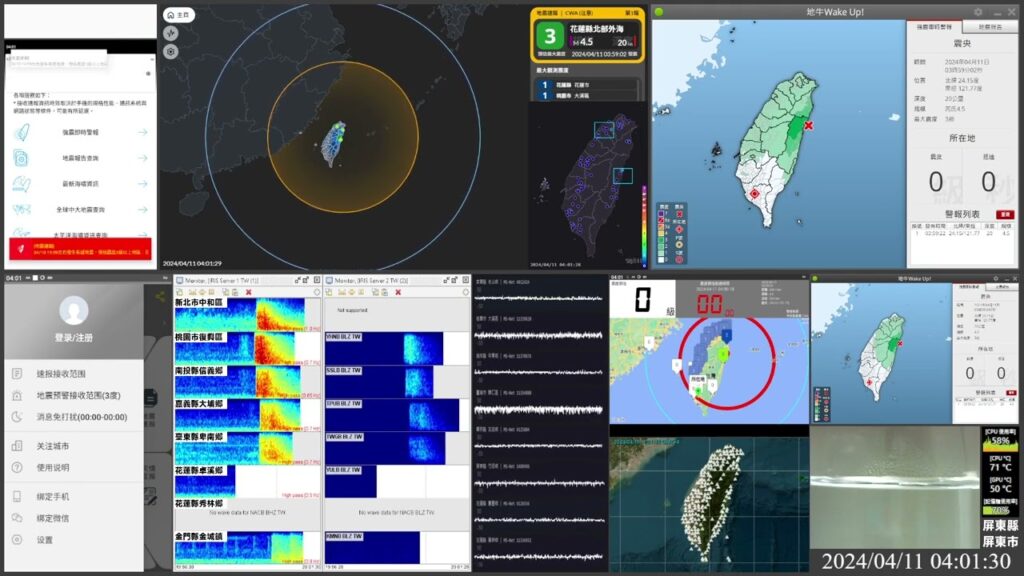Expand the 地震報告查詢 menu arrow
The width and height of the screenshot is (1024, 576).
(143, 158)
